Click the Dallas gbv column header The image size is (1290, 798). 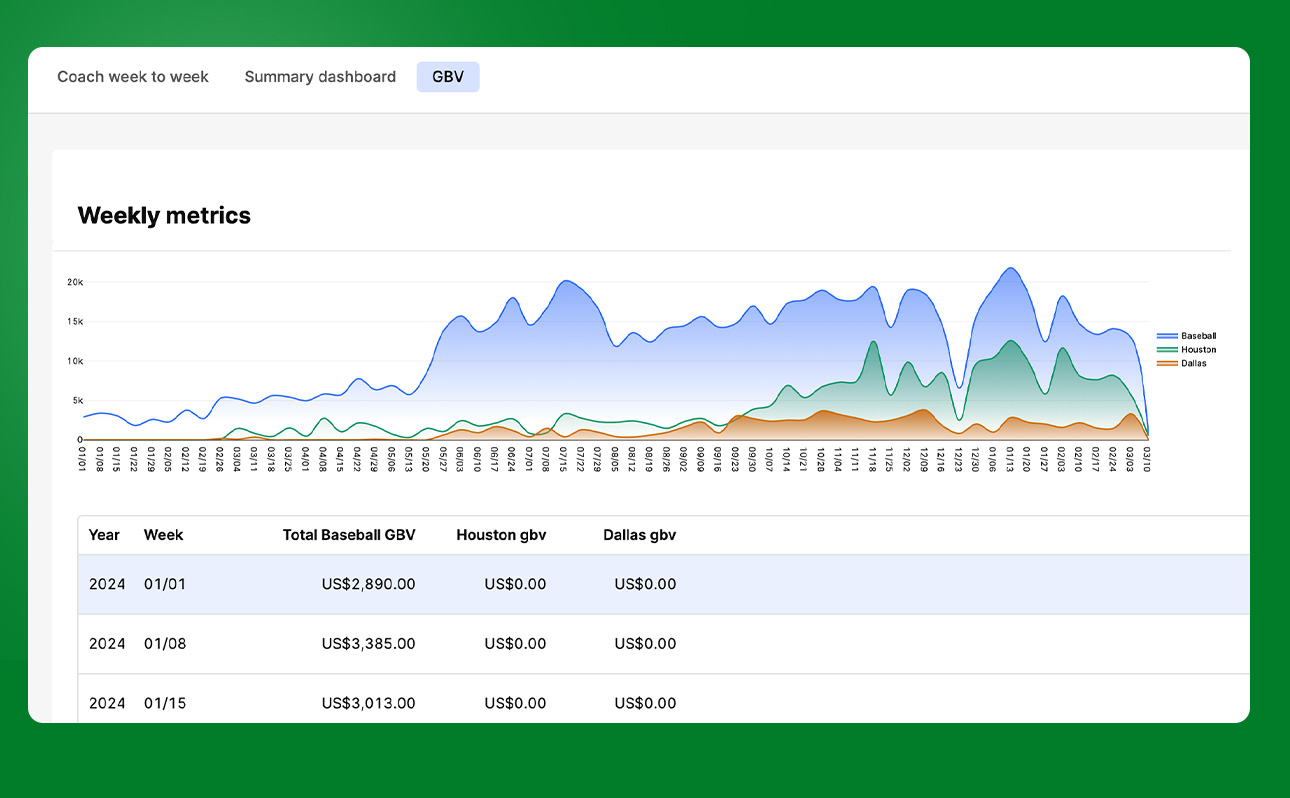coord(639,535)
